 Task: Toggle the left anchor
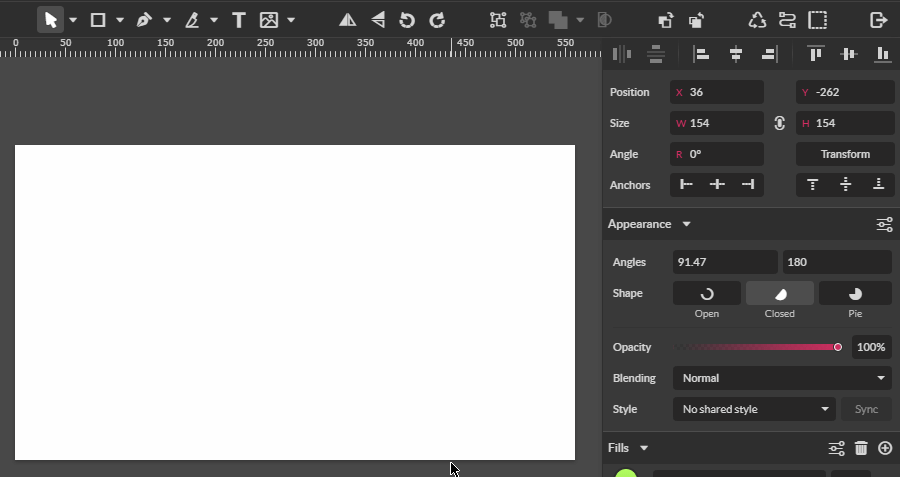pos(686,184)
